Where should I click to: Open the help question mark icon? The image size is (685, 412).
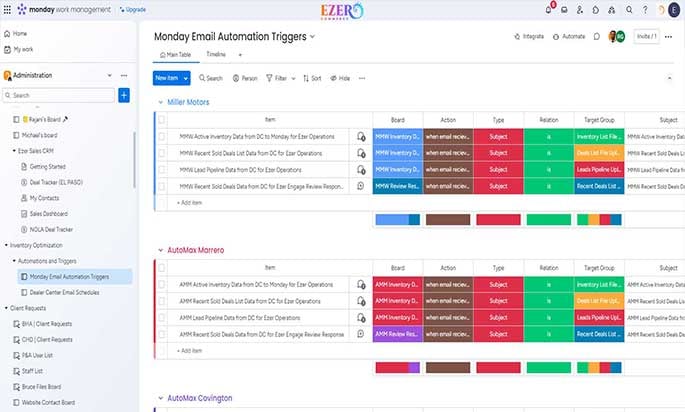point(645,10)
